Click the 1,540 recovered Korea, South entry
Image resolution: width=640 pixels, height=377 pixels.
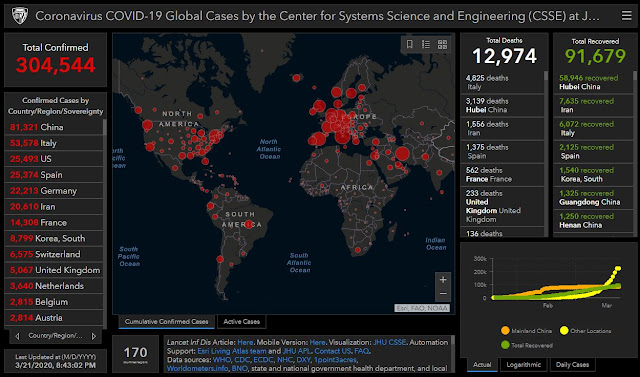click(x=593, y=175)
